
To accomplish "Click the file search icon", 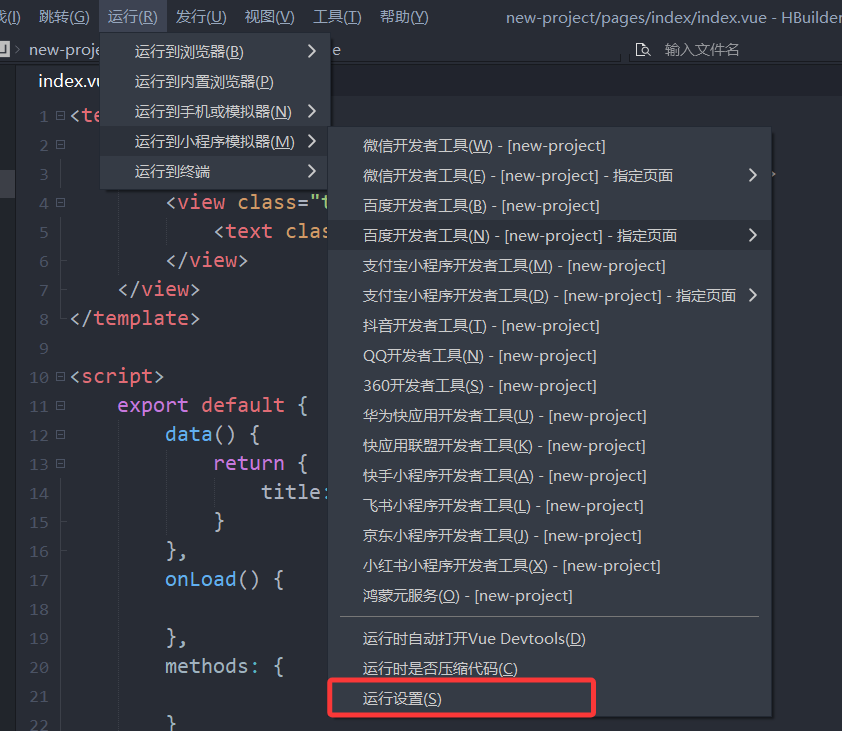I will coord(642,50).
